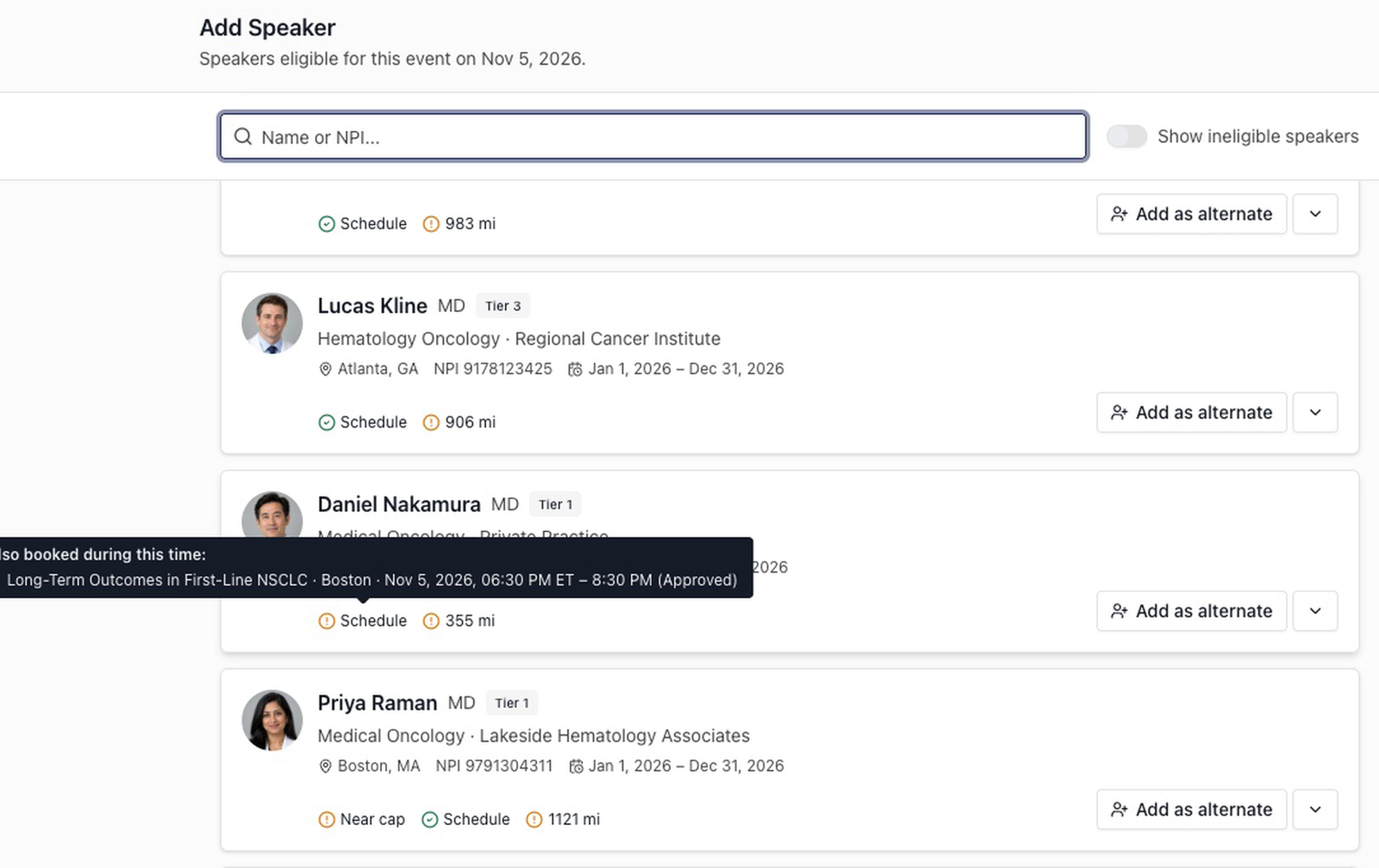Click Priya Raman's green Schedule check icon
This screenshot has width=1379, height=868.
(430, 820)
